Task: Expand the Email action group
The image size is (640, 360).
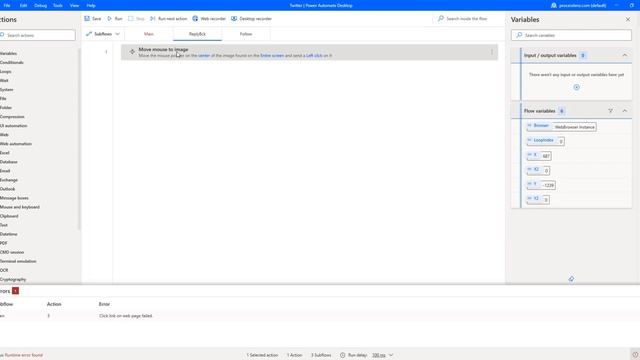Action: 5,171
